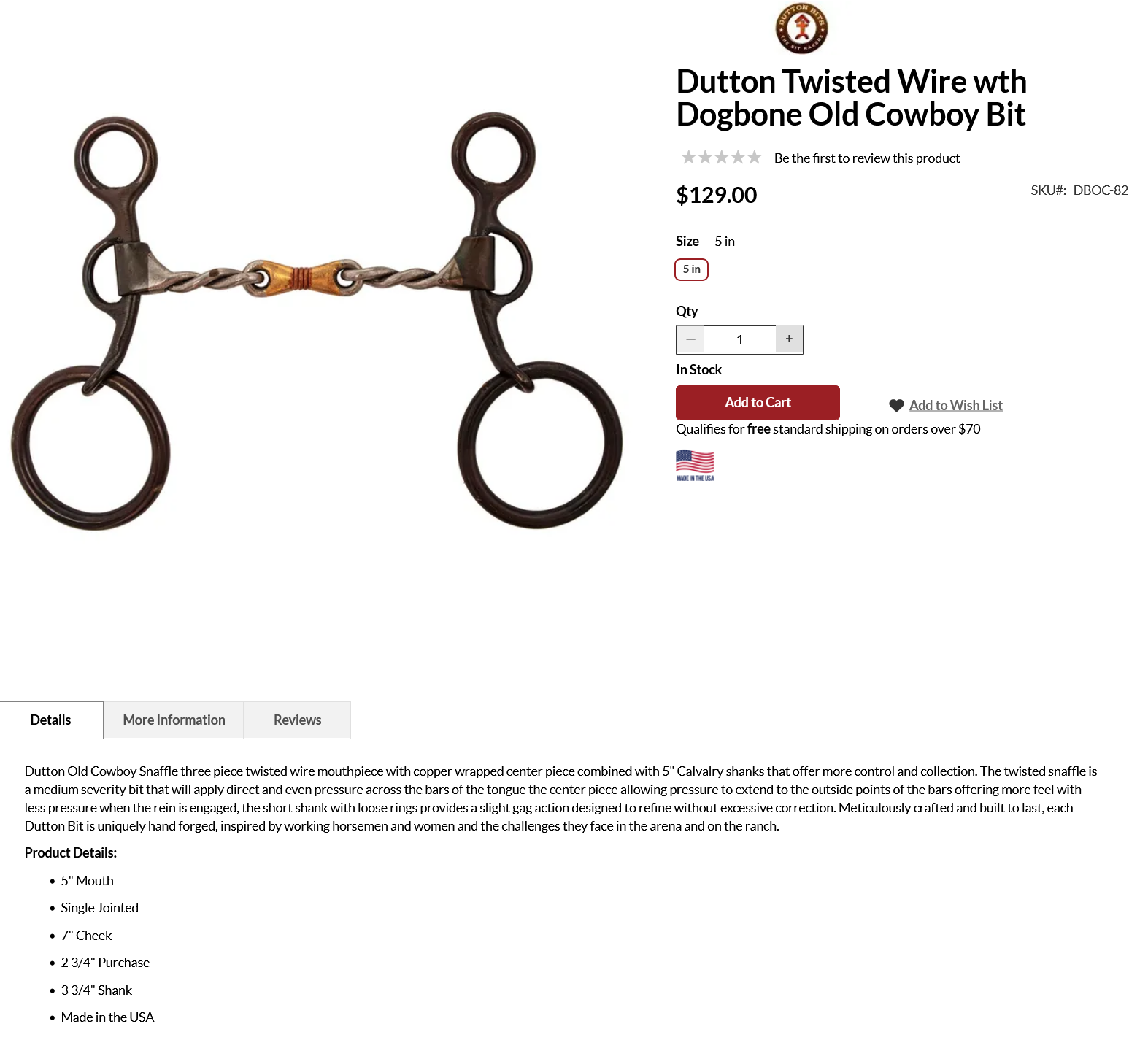Click the heart wish list icon
Screen dimensions: 1148x1048
896,406
